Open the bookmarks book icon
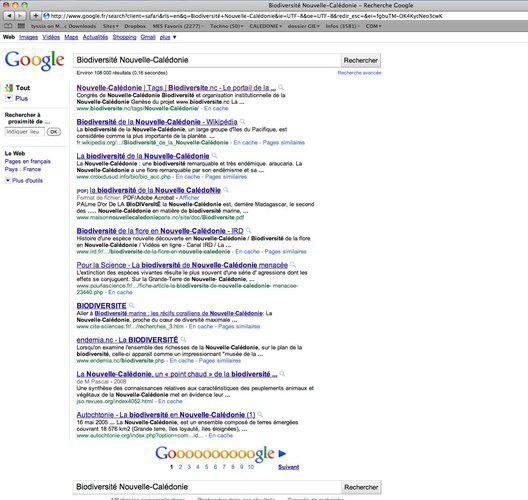528x500 pixels. point(8,26)
